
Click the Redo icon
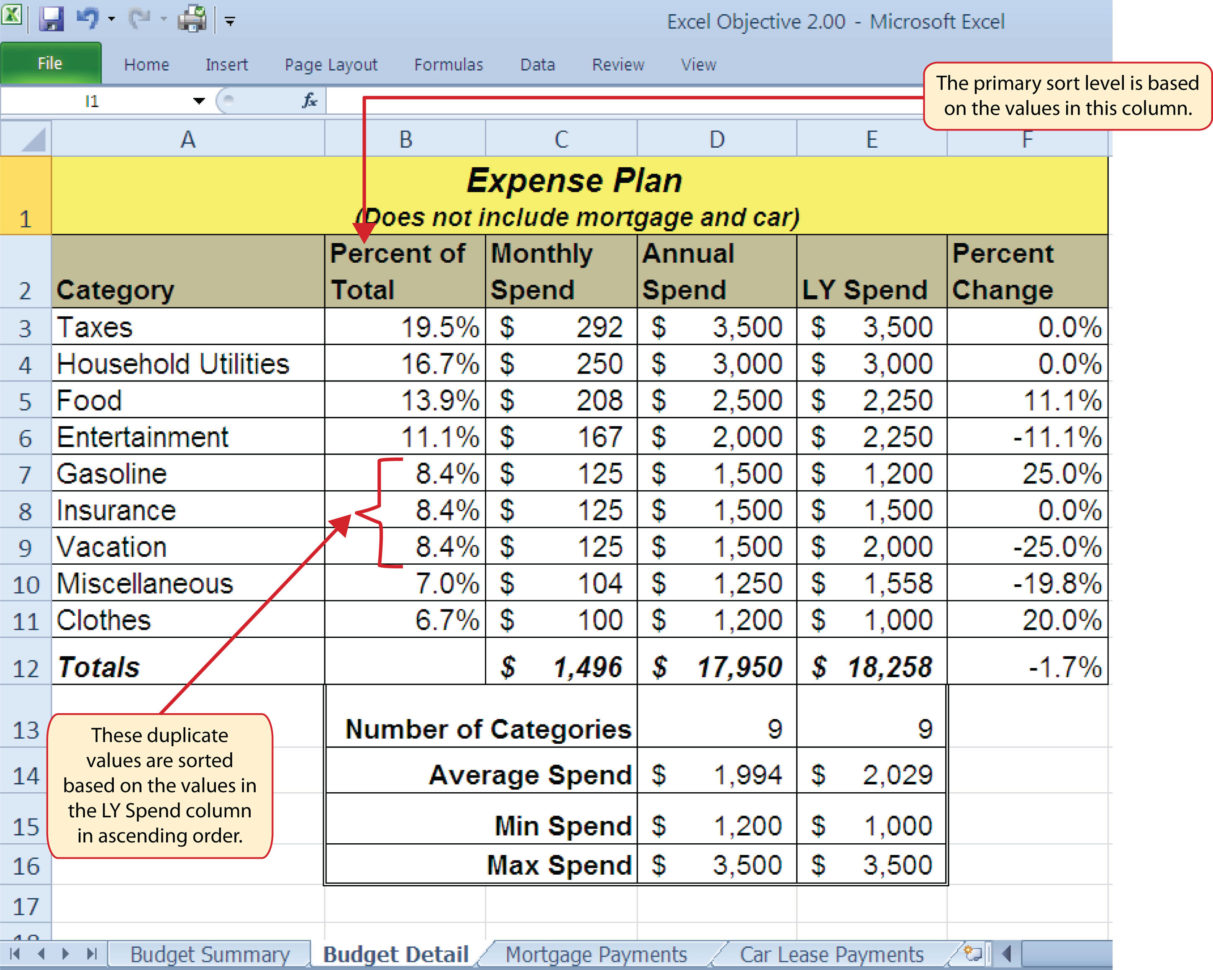click(x=140, y=17)
